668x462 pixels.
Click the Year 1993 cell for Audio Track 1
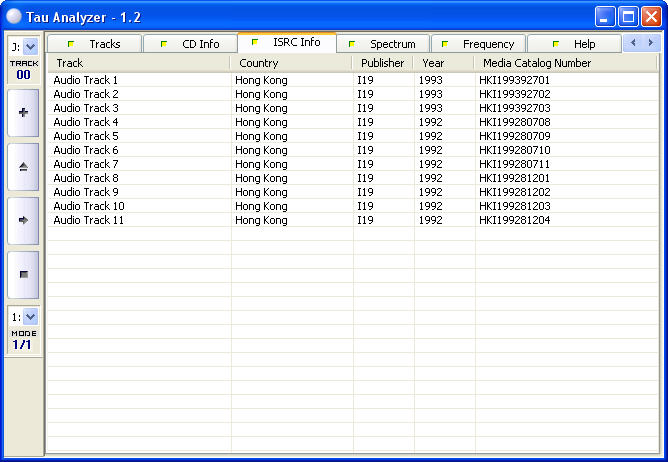430,80
